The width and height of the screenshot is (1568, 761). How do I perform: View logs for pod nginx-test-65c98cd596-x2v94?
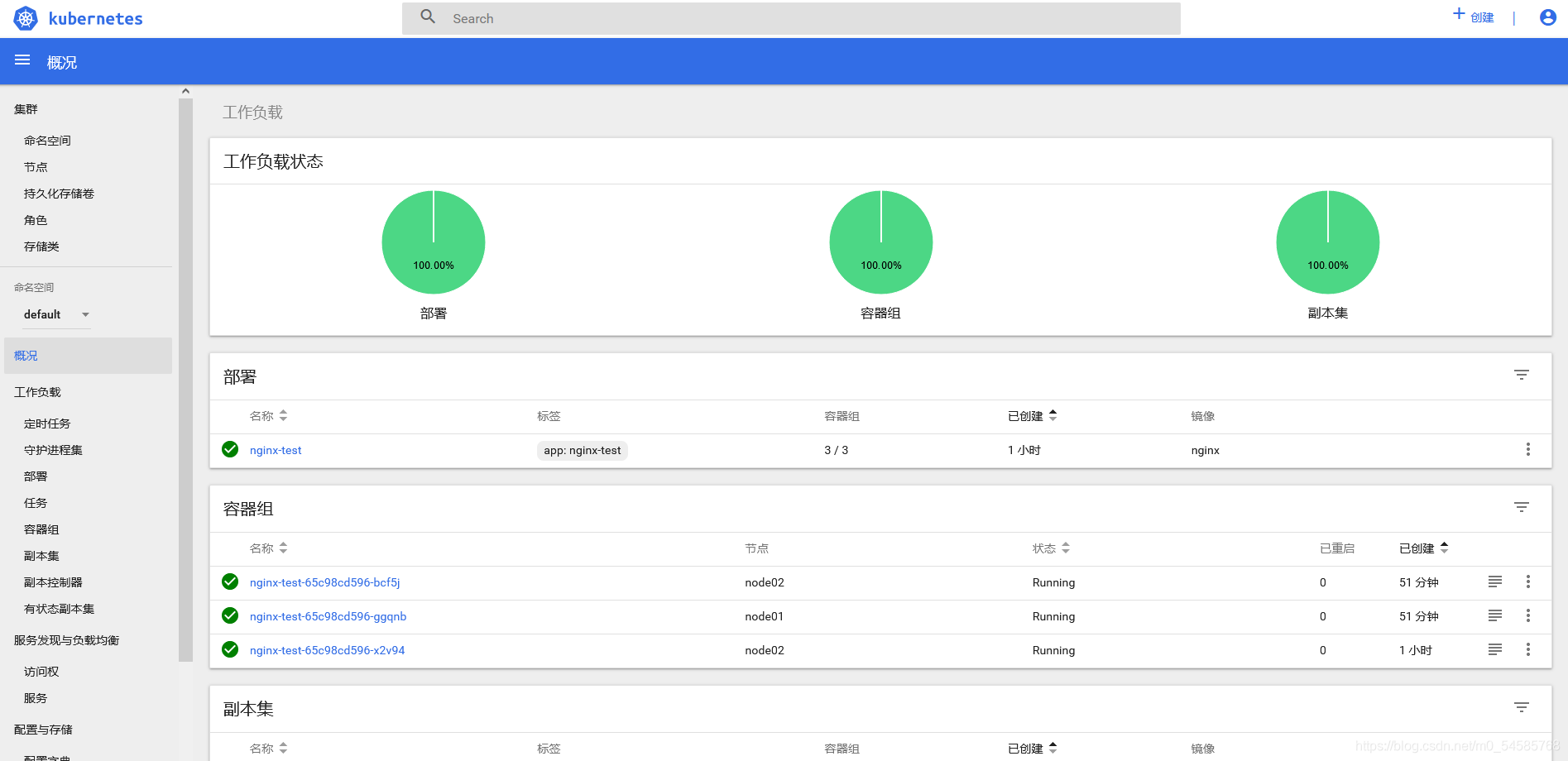[x=1494, y=649]
